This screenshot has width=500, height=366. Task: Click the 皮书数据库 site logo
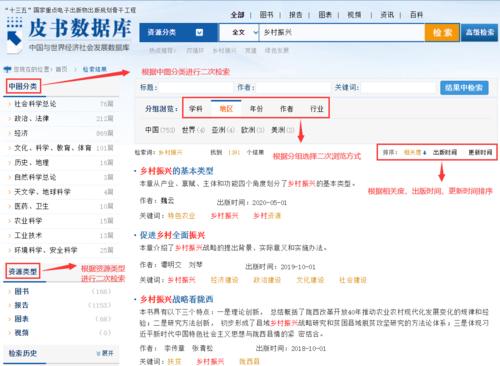click(x=69, y=34)
